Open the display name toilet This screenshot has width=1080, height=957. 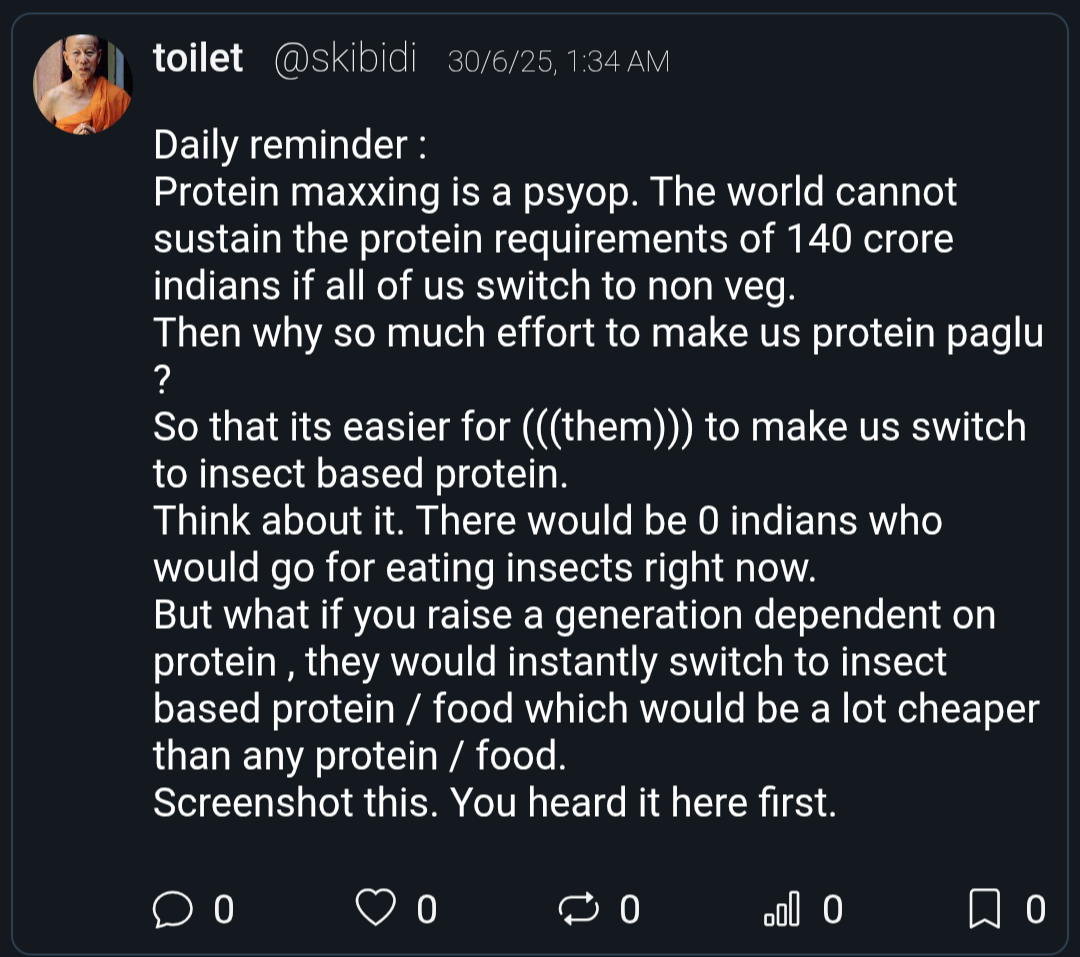pyautogui.click(x=198, y=57)
